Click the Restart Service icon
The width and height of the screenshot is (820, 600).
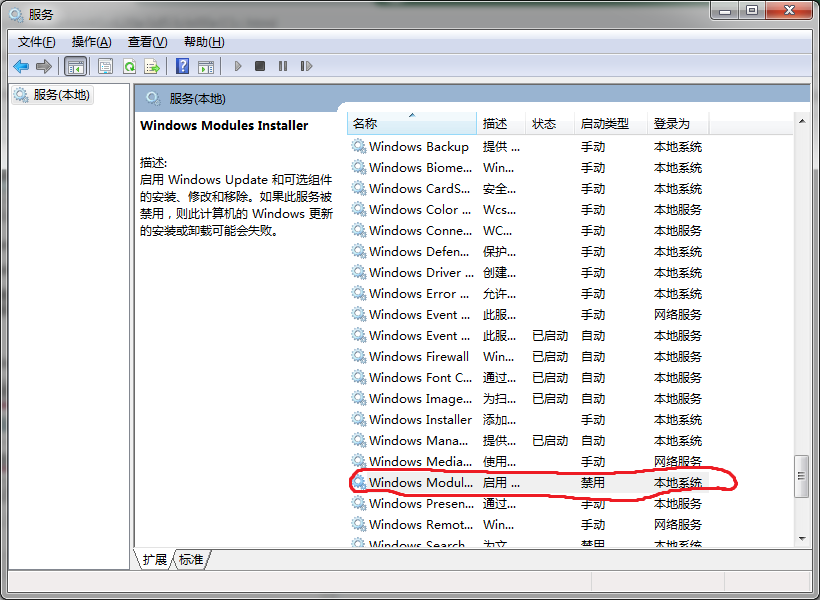pos(306,66)
